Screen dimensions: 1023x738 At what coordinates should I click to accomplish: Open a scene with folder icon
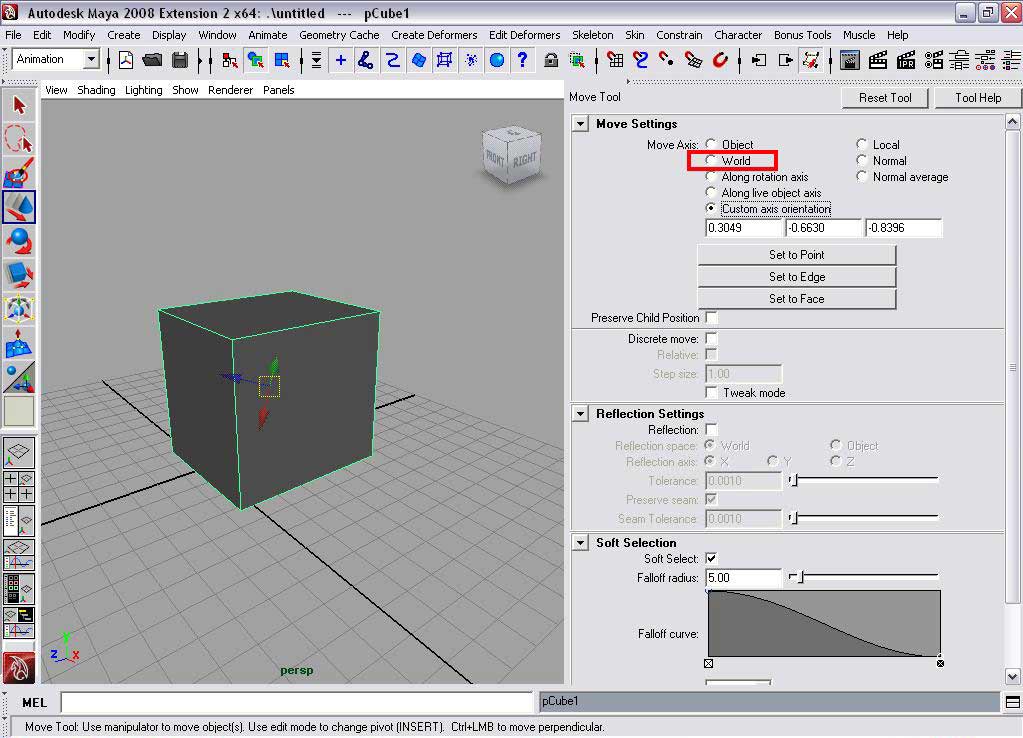[153, 60]
